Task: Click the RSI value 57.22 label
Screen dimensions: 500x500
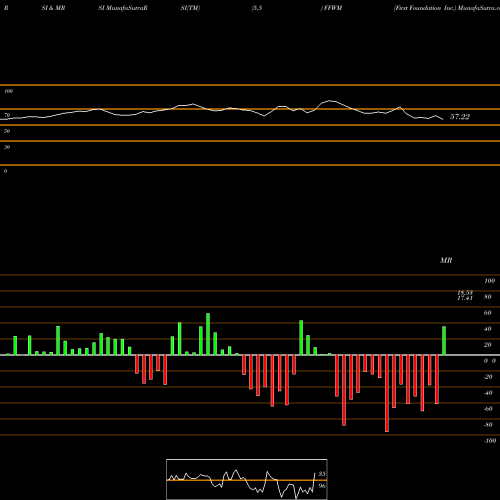Action: [x=460, y=117]
